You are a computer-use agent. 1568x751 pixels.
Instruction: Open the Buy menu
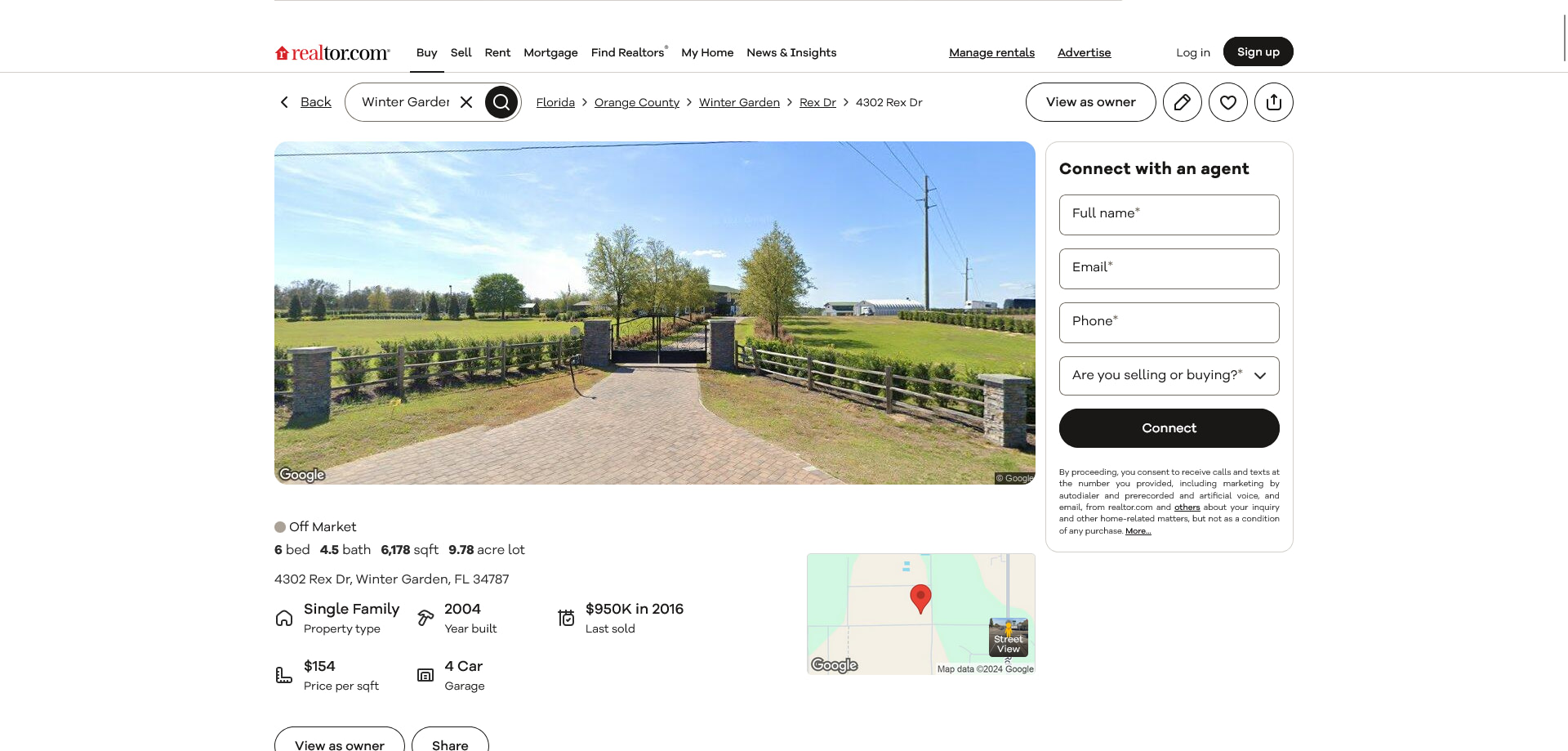pos(426,52)
